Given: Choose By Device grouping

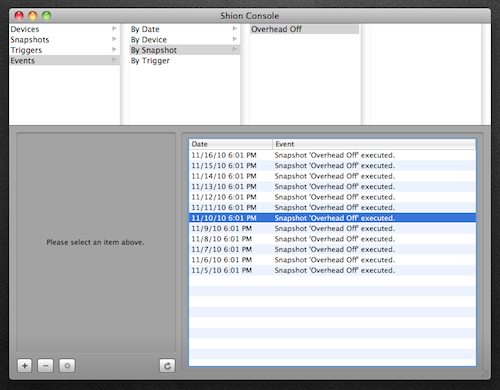Looking at the screenshot, I should point(185,39).
